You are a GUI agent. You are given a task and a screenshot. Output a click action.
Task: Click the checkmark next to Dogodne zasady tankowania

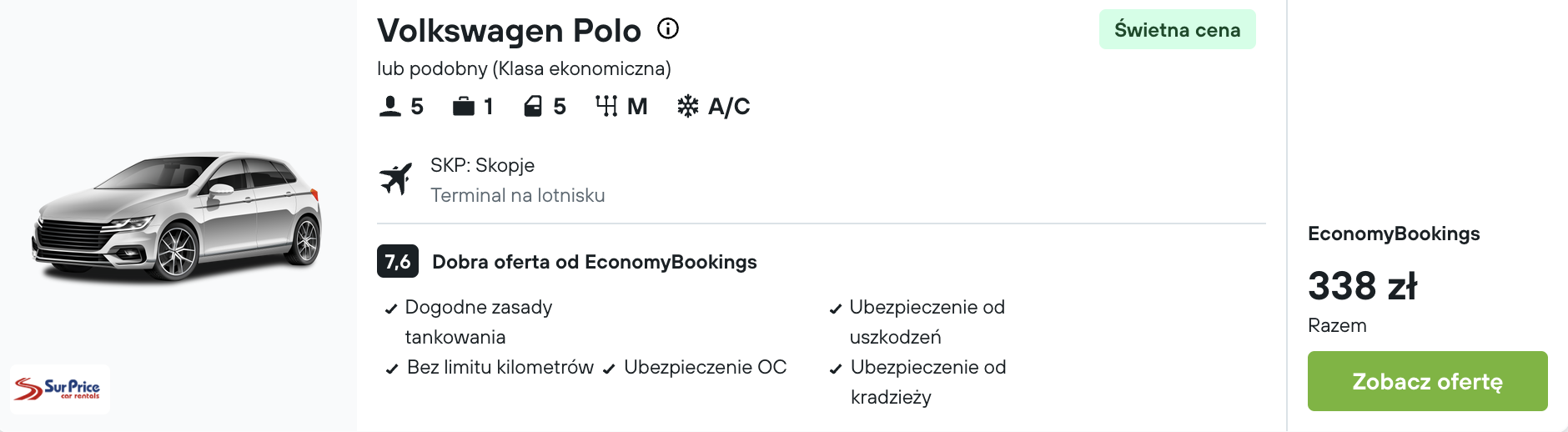(x=390, y=309)
